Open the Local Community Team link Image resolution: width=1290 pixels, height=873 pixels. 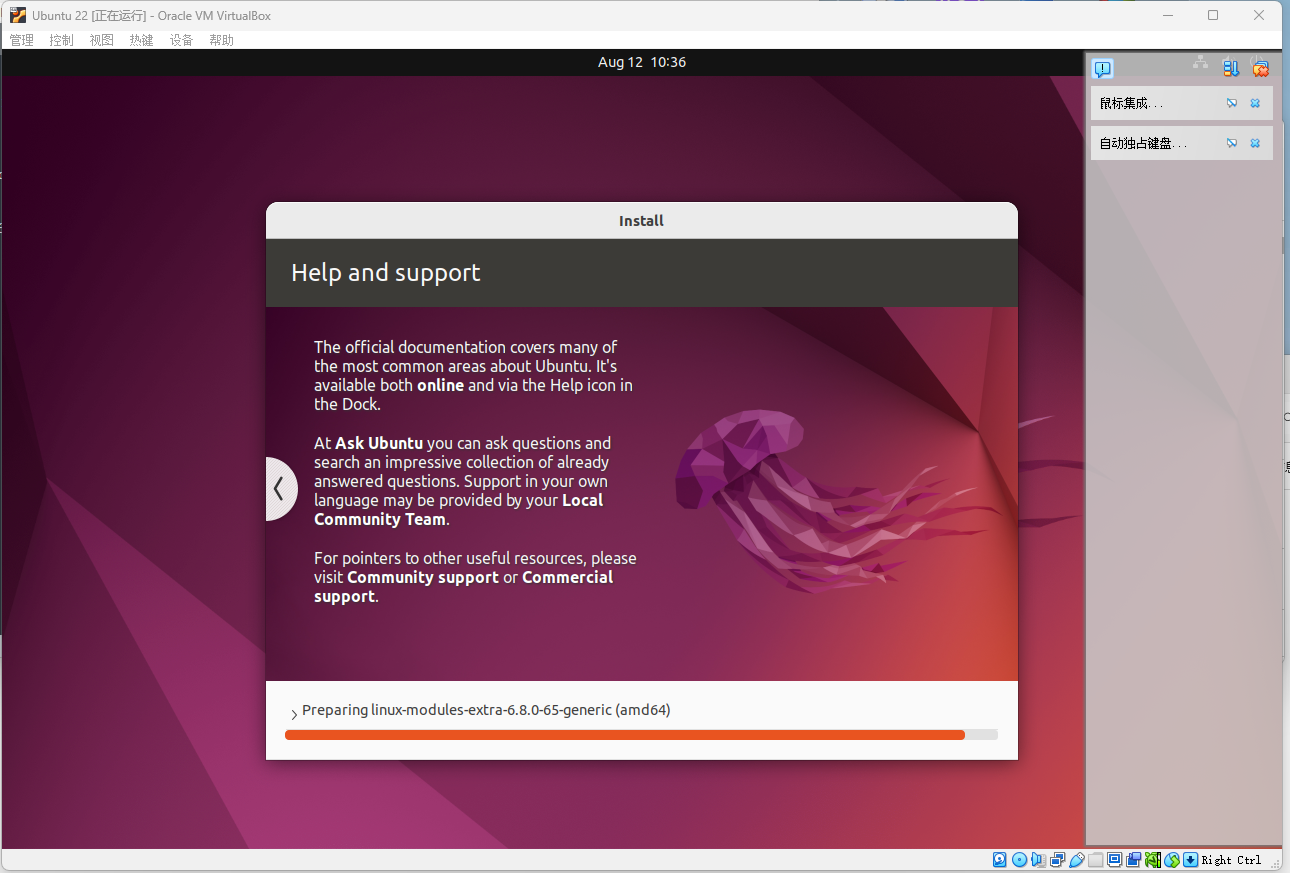point(459,510)
